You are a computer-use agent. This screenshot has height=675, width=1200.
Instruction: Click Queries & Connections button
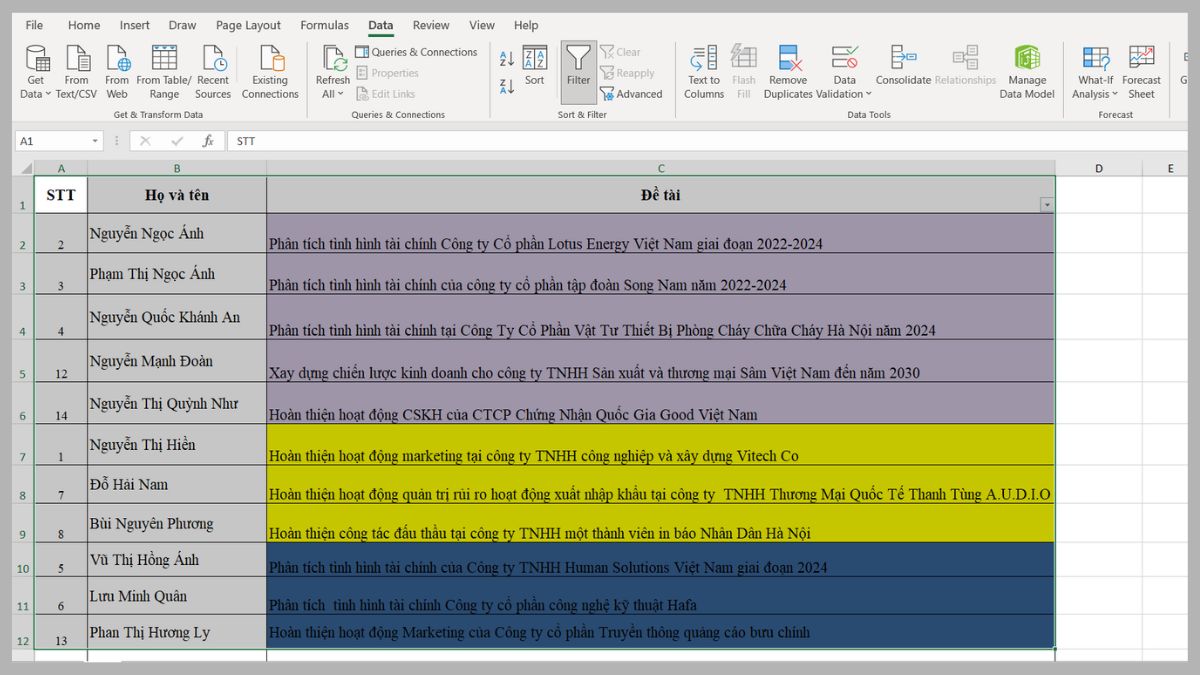tap(416, 51)
